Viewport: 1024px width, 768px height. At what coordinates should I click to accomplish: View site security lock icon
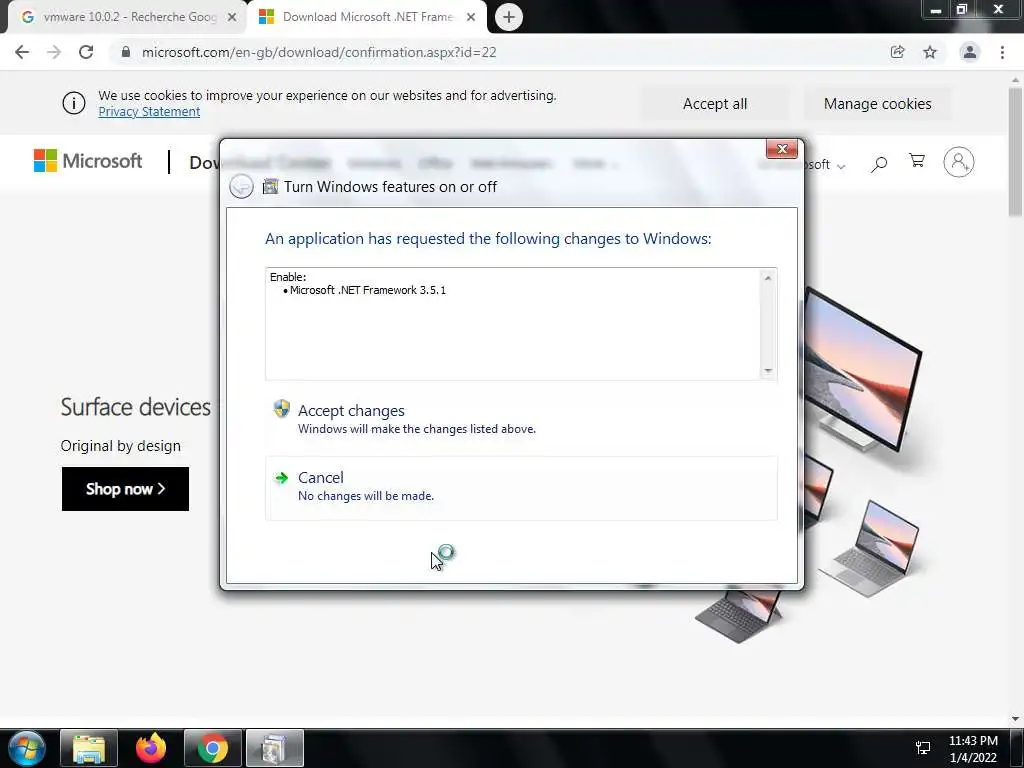126,52
